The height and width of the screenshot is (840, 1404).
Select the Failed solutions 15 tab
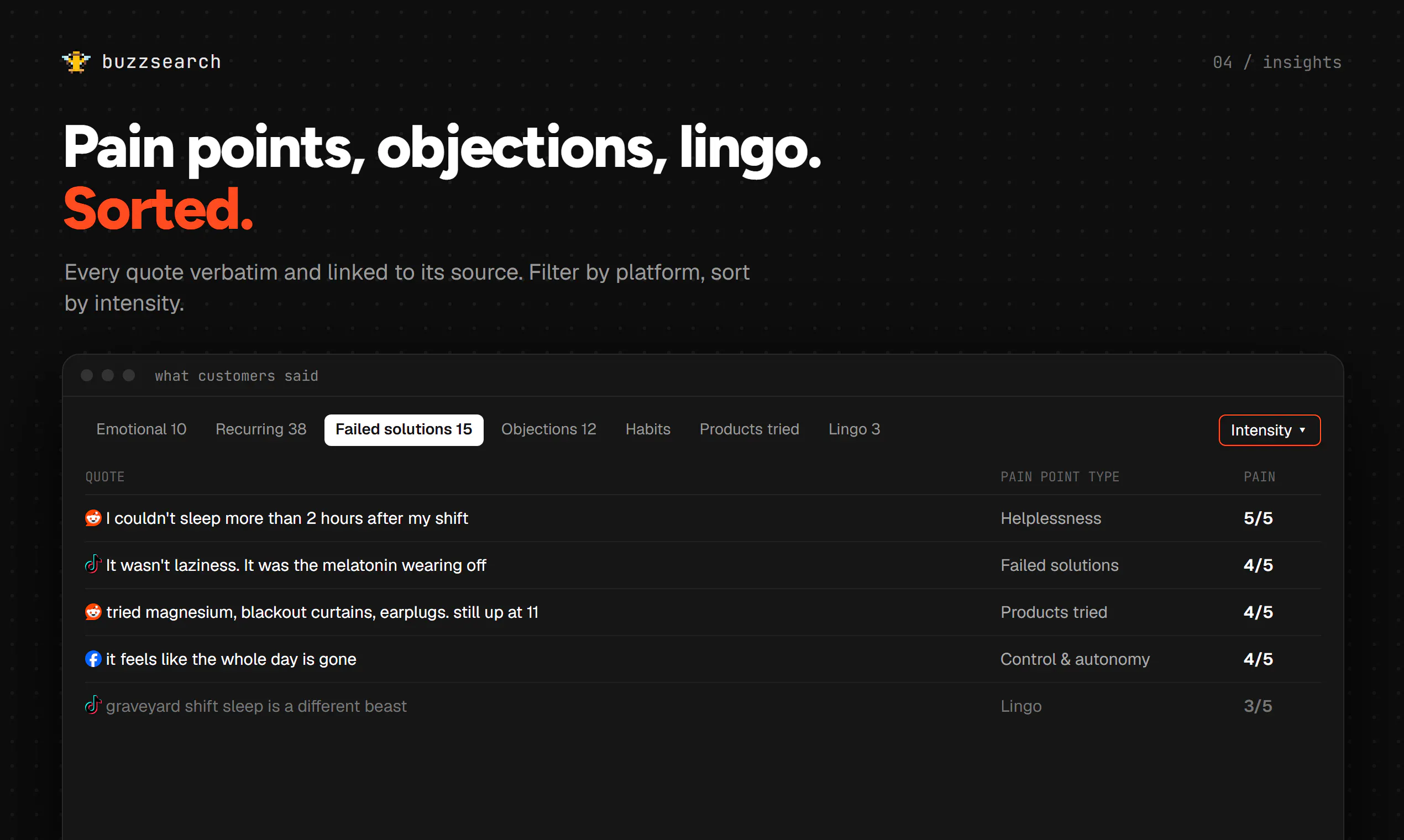pos(404,429)
